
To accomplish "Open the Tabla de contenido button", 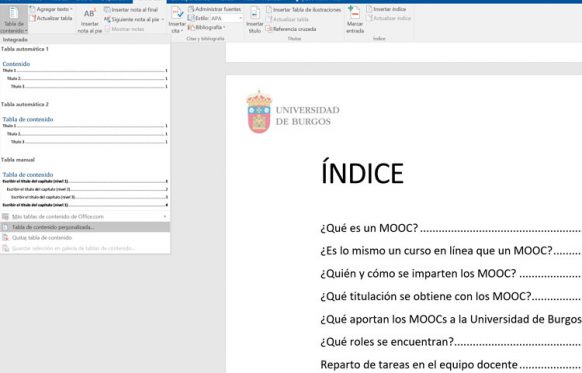I will coord(14,20).
